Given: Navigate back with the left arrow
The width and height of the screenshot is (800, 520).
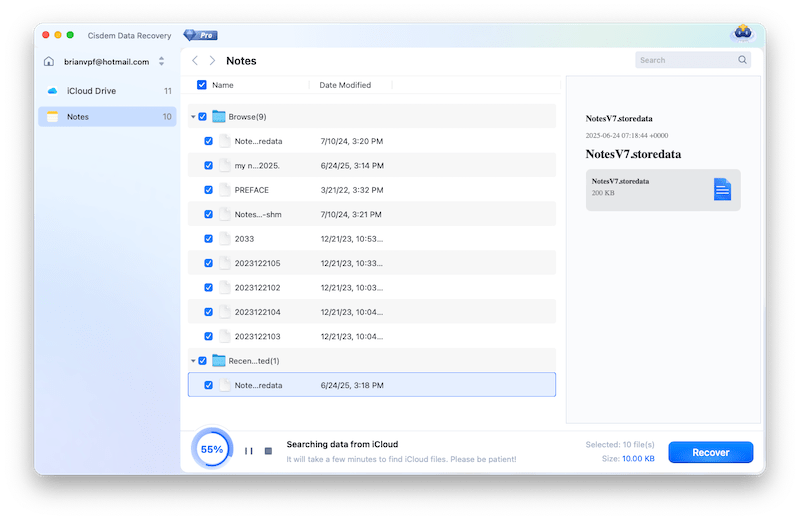Looking at the screenshot, I should [x=195, y=61].
